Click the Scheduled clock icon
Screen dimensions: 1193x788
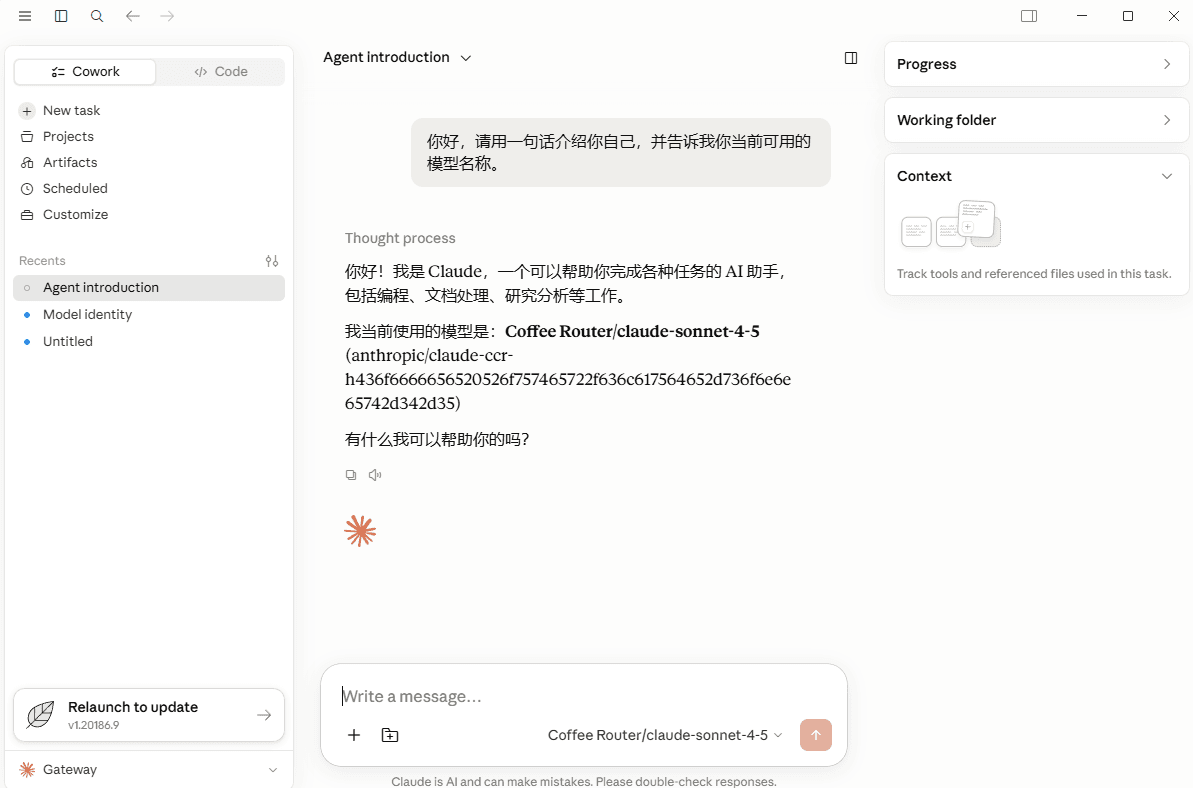click(x=27, y=189)
